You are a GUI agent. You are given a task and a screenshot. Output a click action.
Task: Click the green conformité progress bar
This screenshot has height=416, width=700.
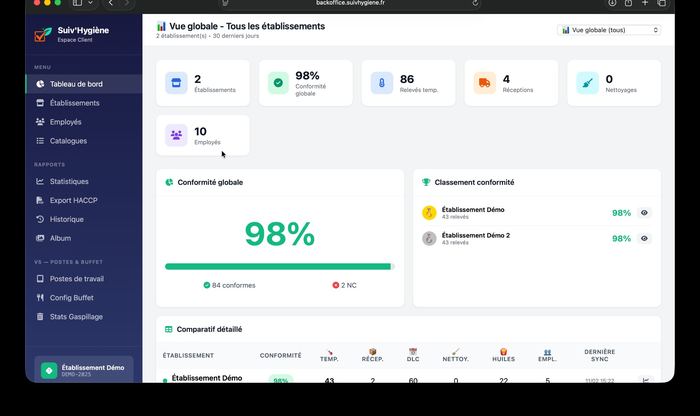point(279,266)
